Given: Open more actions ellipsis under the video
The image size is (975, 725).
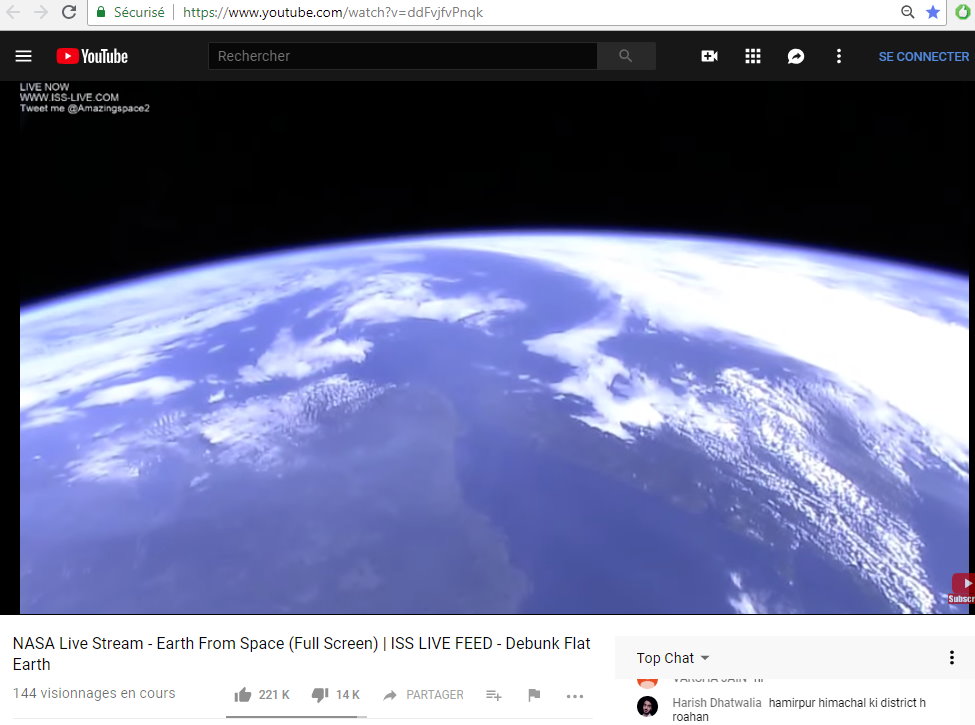Looking at the screenshot, I should pos(575,696).
